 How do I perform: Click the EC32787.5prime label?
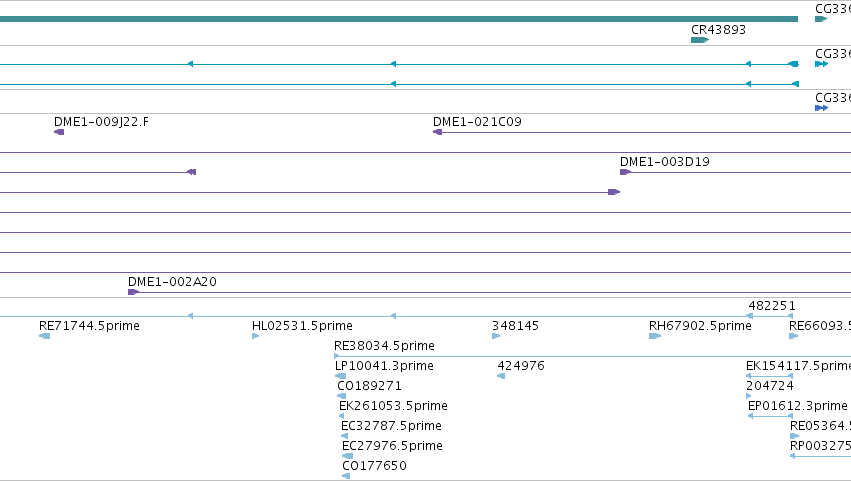point(391,426)
